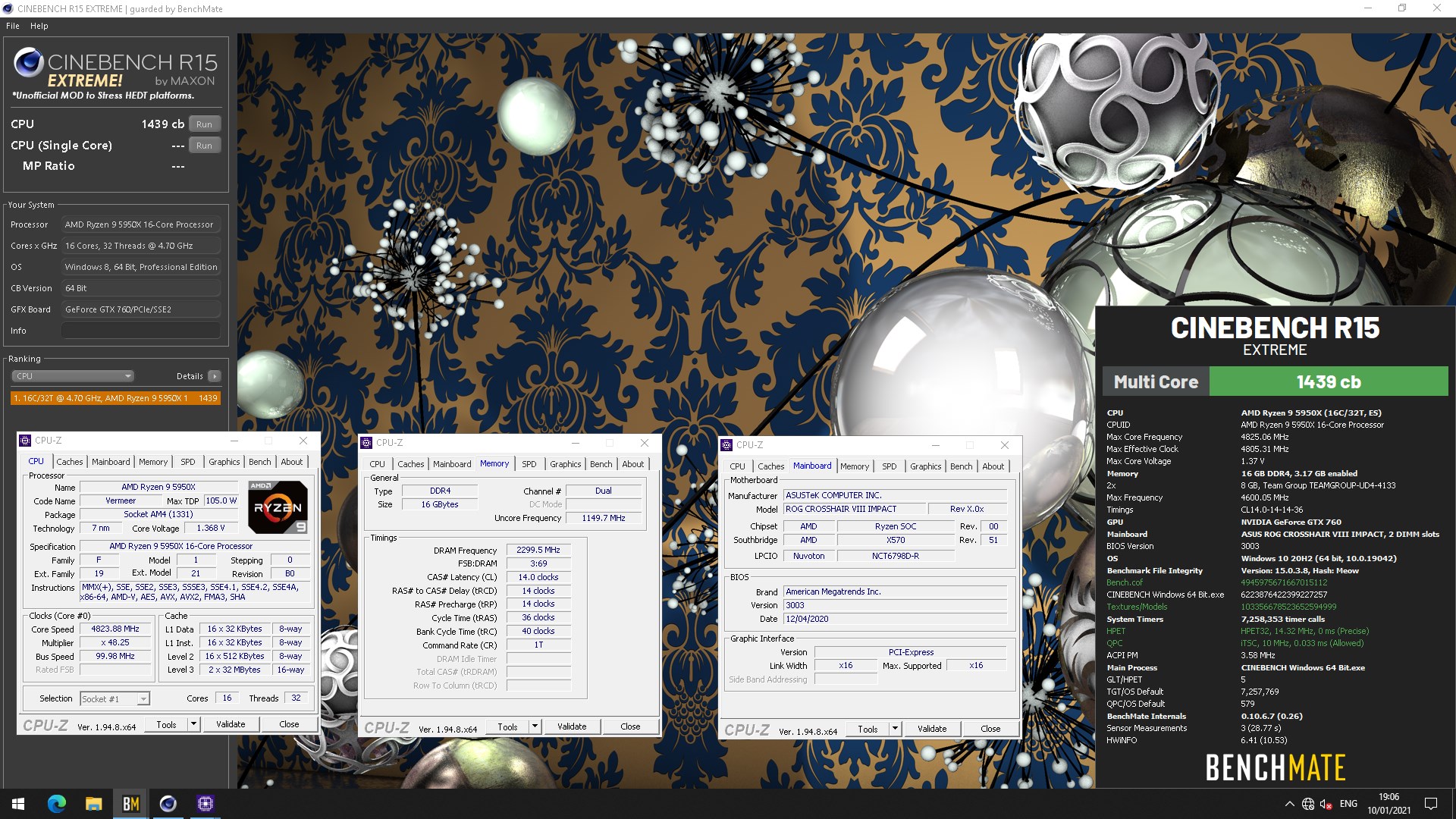Image resolution: width=1456 pixels, height=819 pixels.
Task: Click the DRAM Frequency value 2299.5 MHz
Action: [x=538, y=551]
